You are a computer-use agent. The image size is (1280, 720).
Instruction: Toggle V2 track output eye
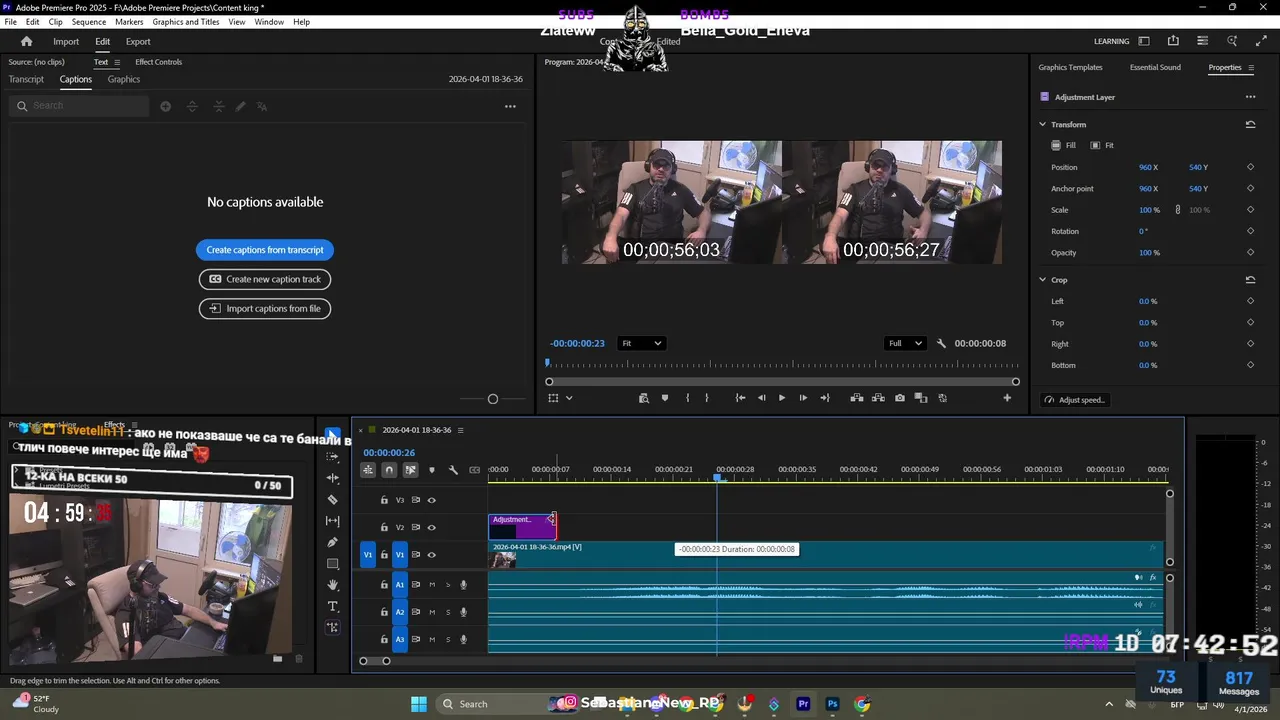tap(432, 527)
